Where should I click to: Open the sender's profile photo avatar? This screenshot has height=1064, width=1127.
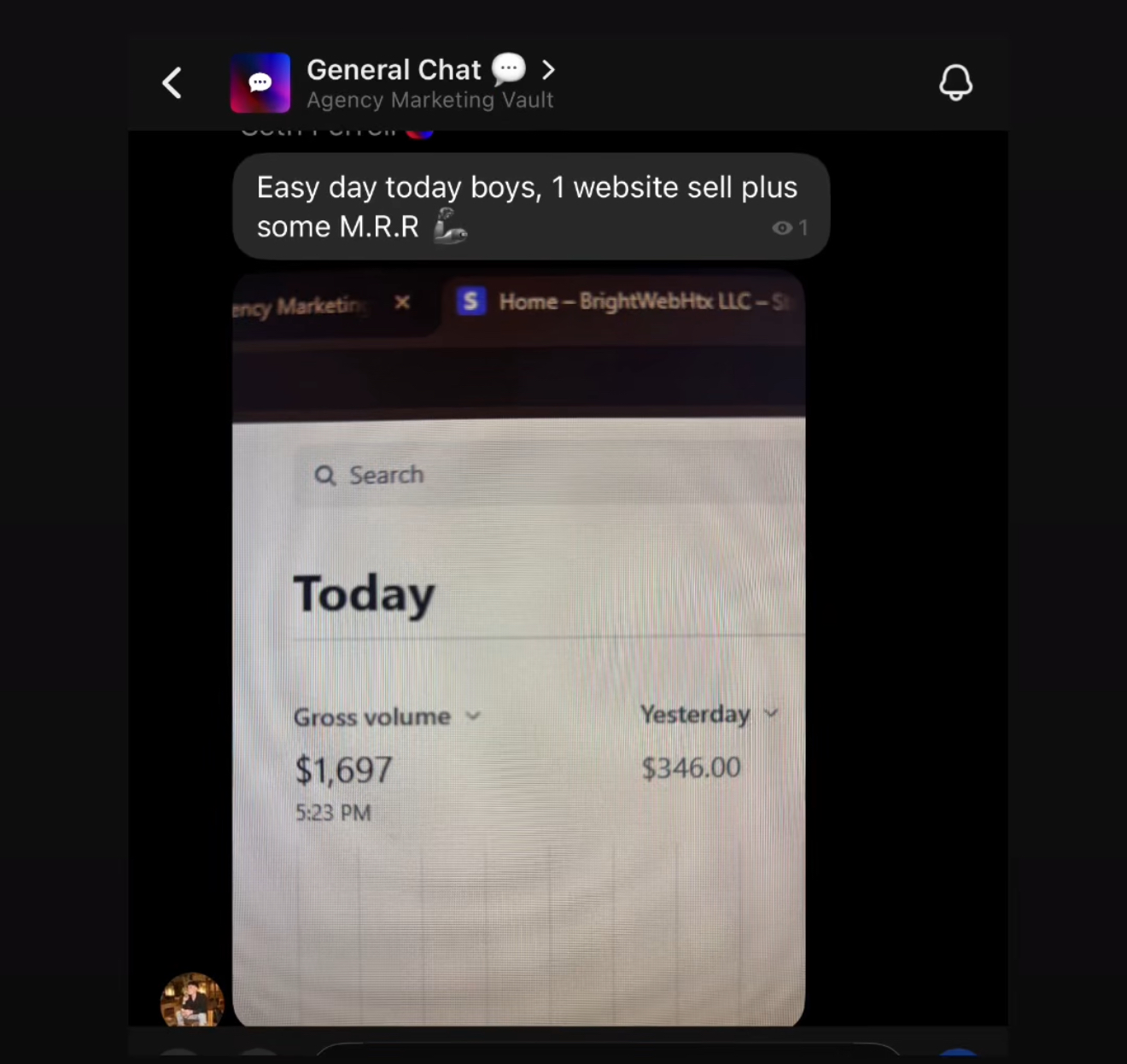click(x=193, y=1000)
